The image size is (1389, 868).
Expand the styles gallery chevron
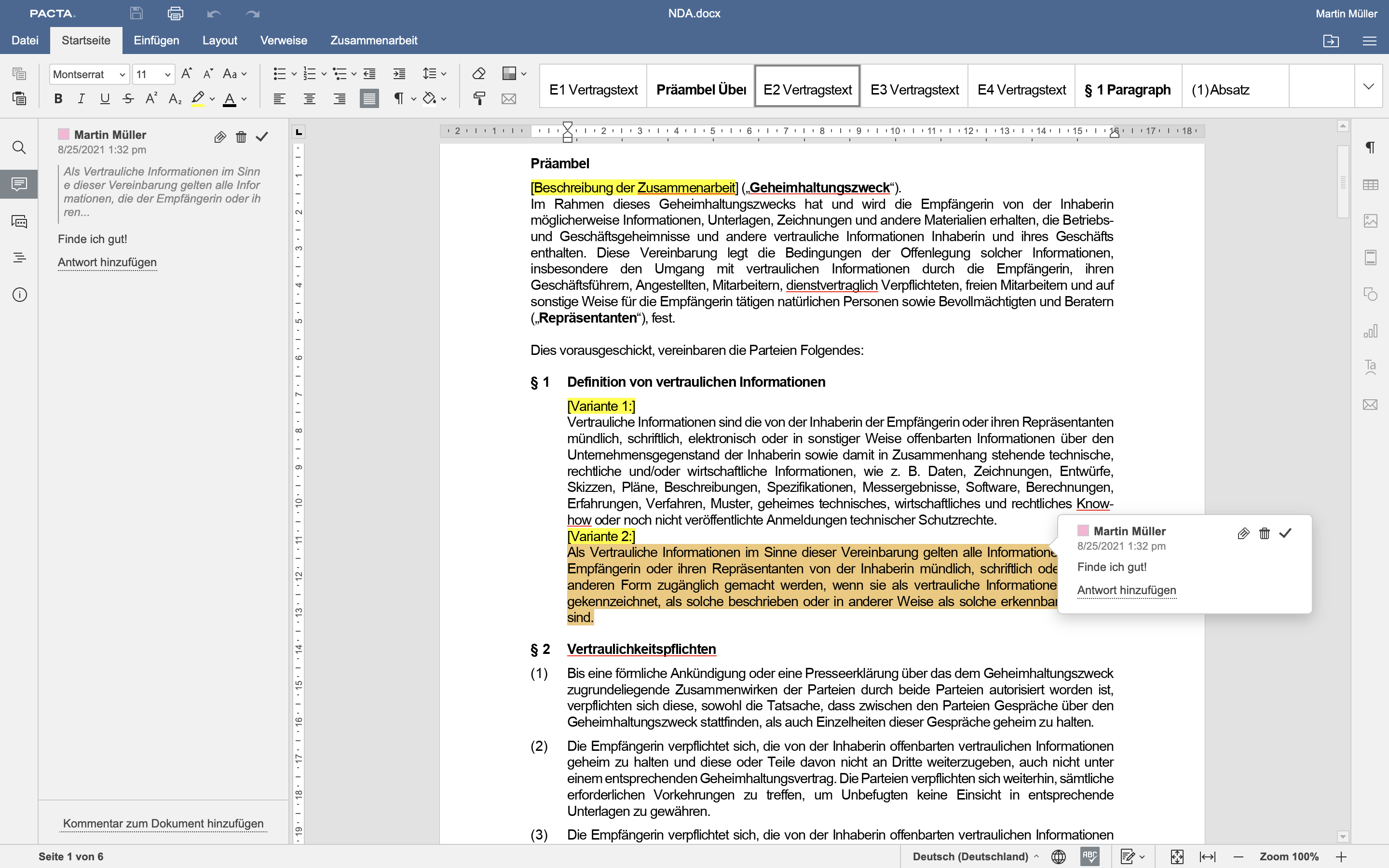click(1368, 86)
